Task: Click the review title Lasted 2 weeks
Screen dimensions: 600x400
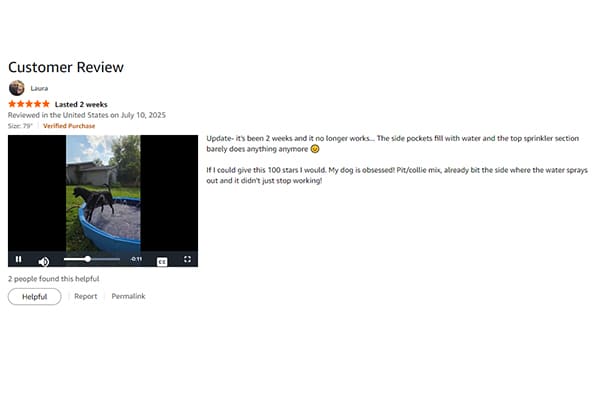Action: tap(81, 104)
